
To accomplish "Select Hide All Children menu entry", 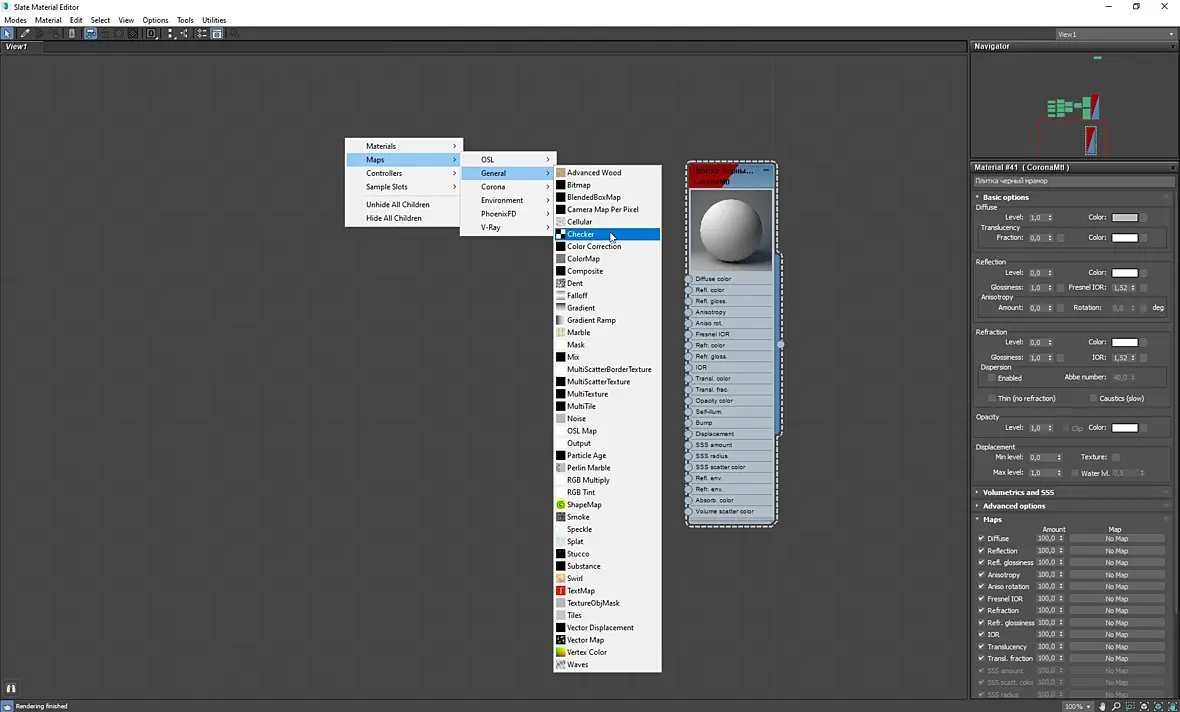I will (x=394, y=218).
